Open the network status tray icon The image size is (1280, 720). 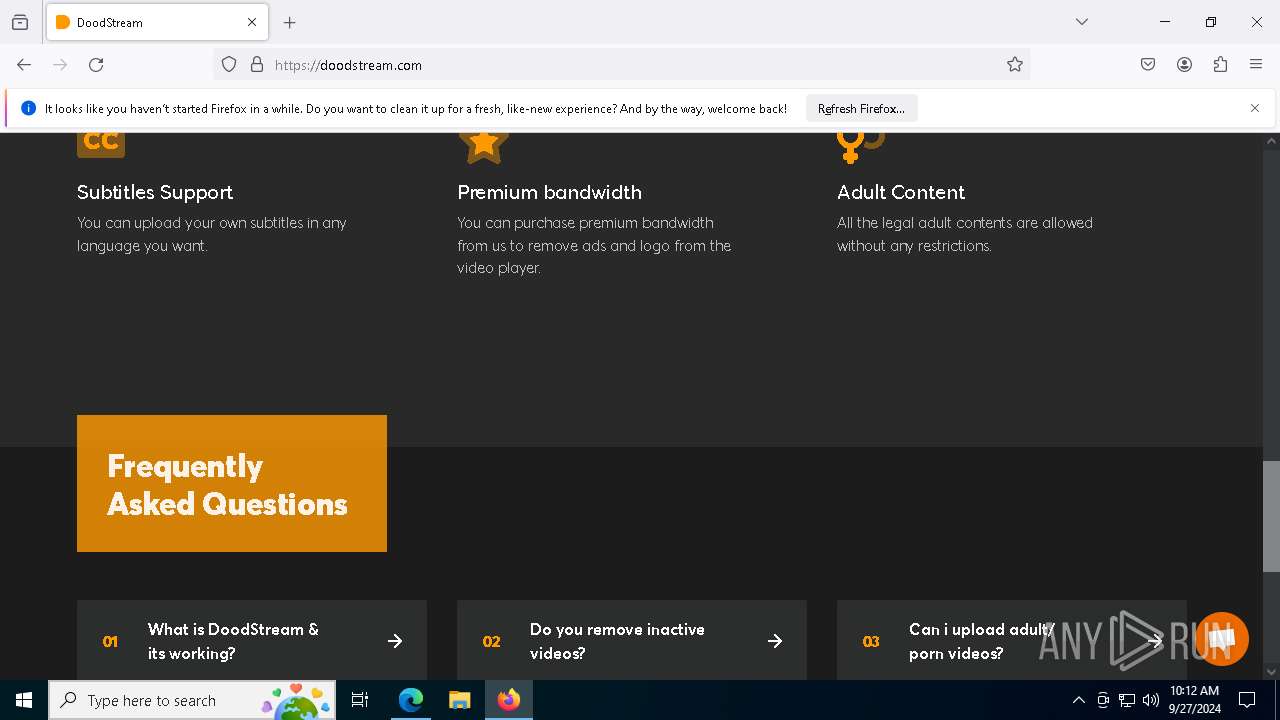click(1127, 700)
